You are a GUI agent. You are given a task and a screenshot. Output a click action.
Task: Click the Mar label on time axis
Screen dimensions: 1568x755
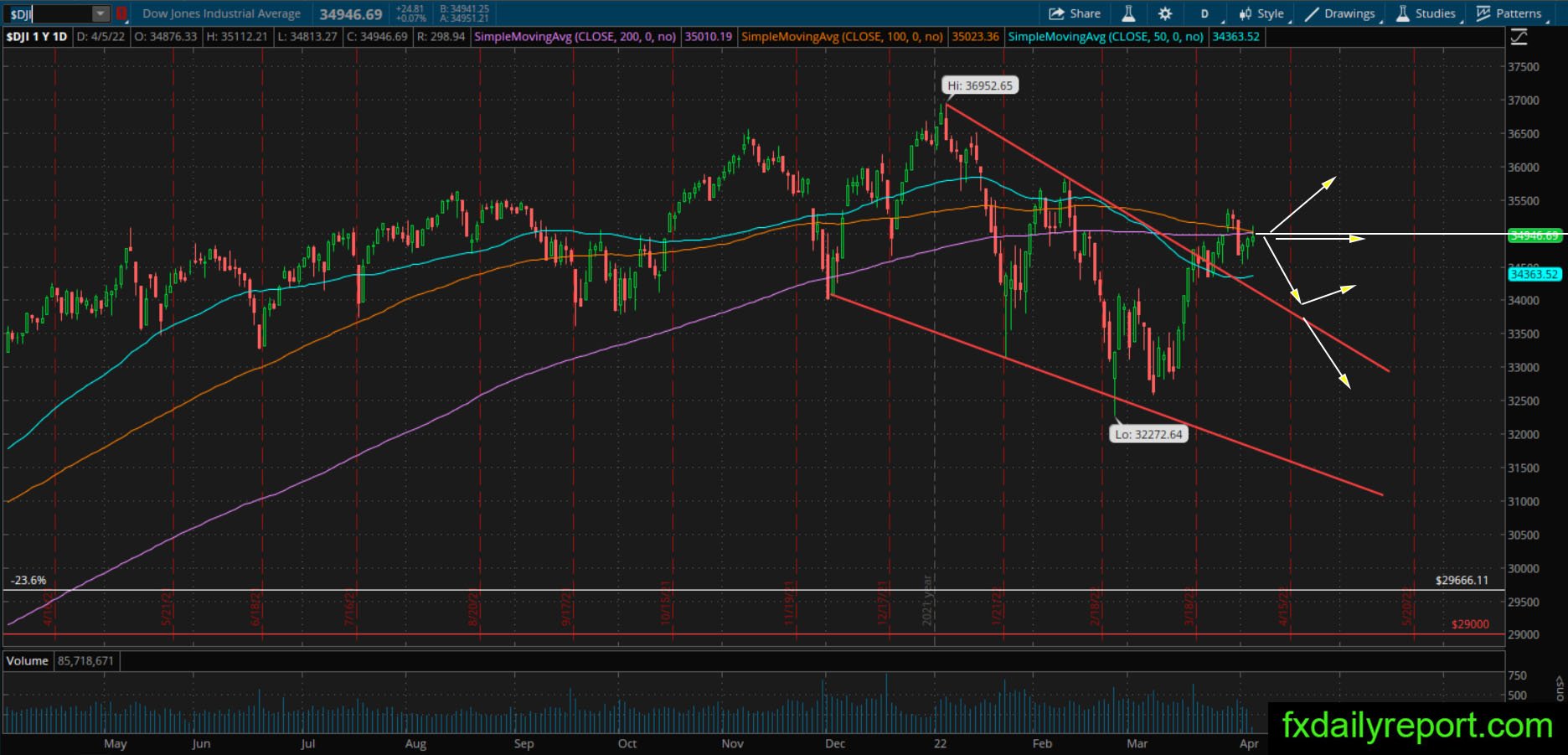pyautogui.click(x=1137, y=744)
